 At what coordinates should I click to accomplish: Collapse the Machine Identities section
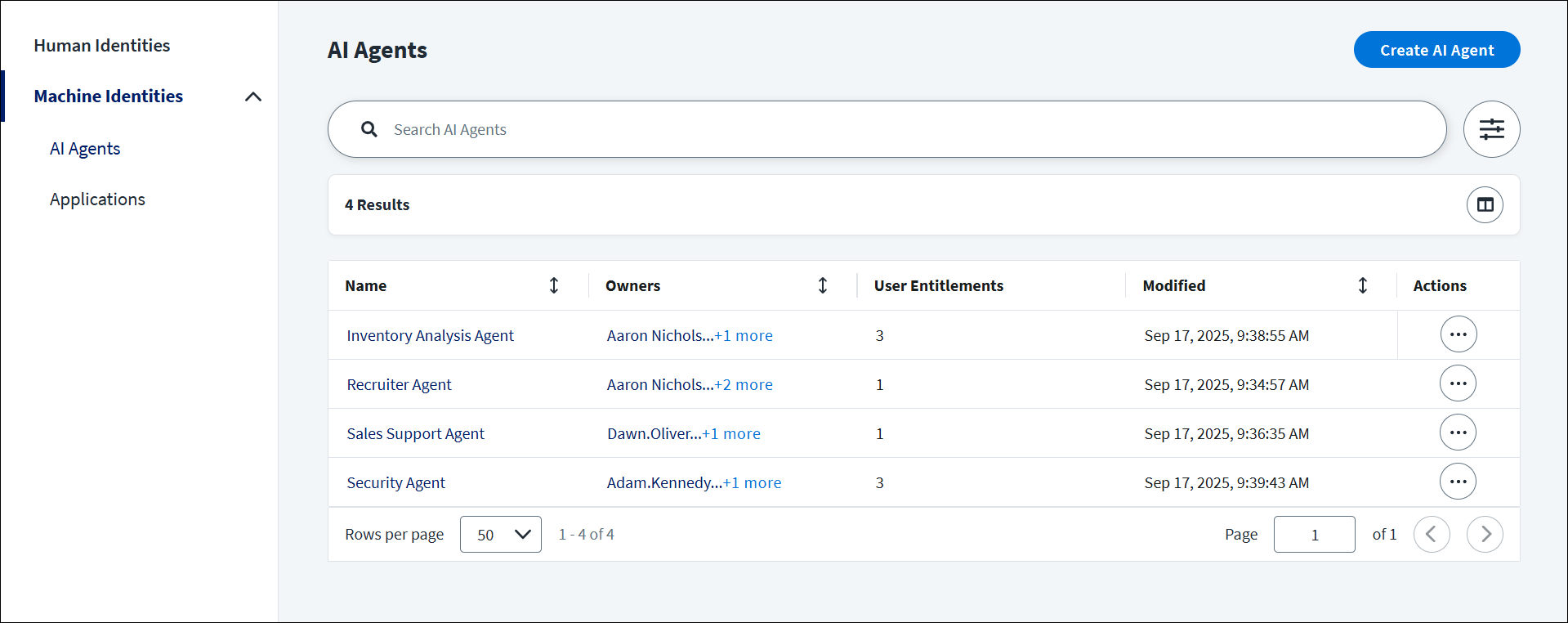[253, 96]
